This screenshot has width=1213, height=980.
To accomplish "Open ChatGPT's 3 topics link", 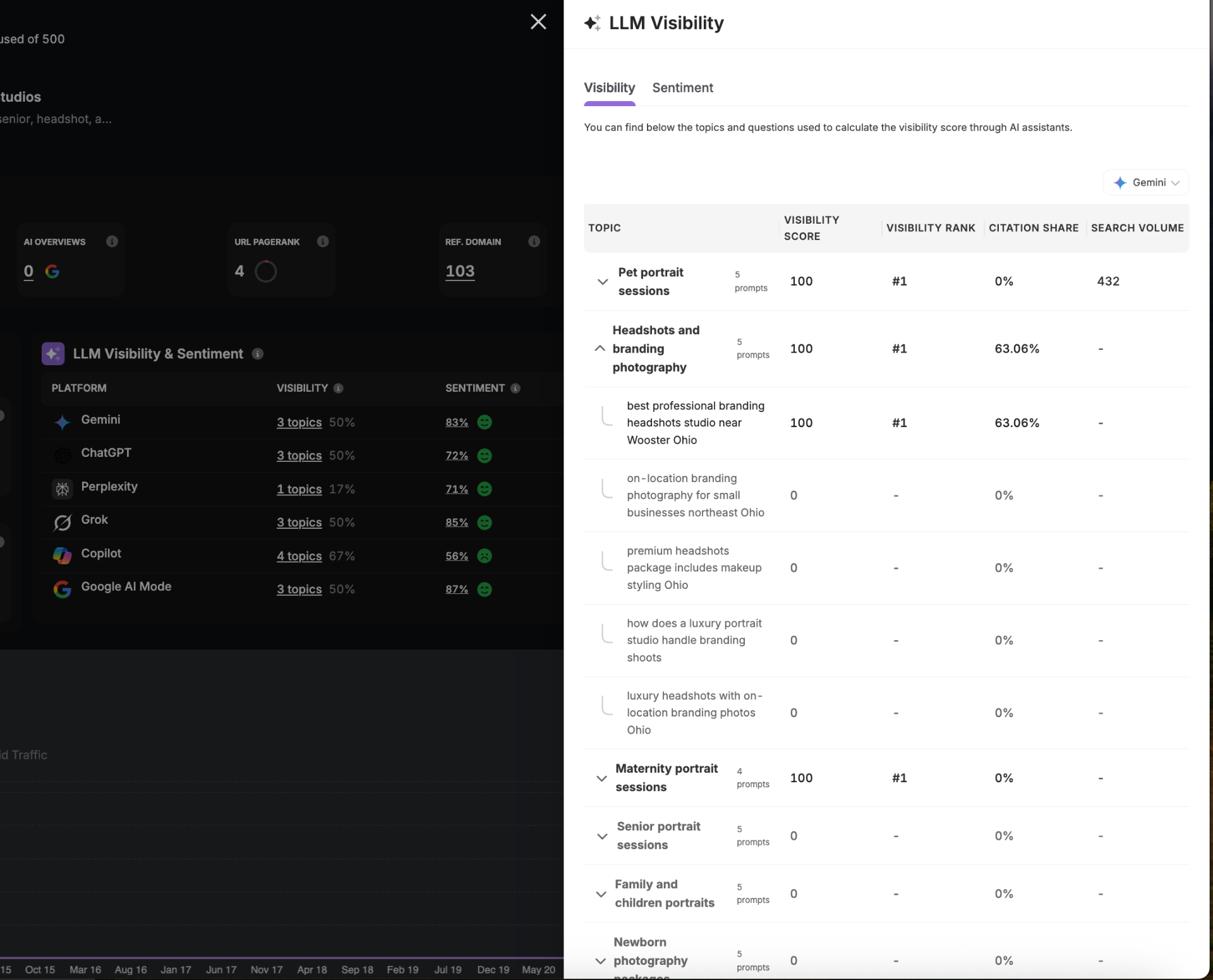I will 299,456.
